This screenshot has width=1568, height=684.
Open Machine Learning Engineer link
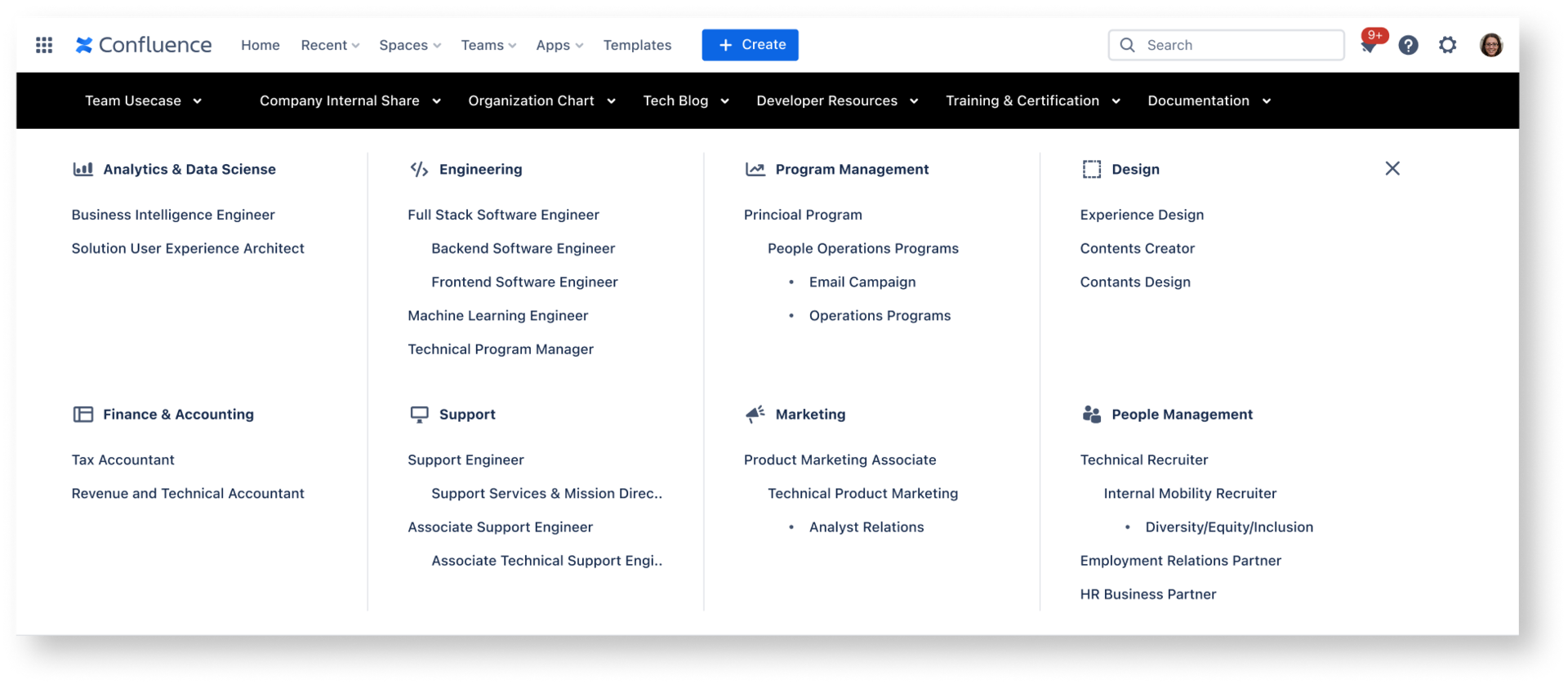click(497, 315)
